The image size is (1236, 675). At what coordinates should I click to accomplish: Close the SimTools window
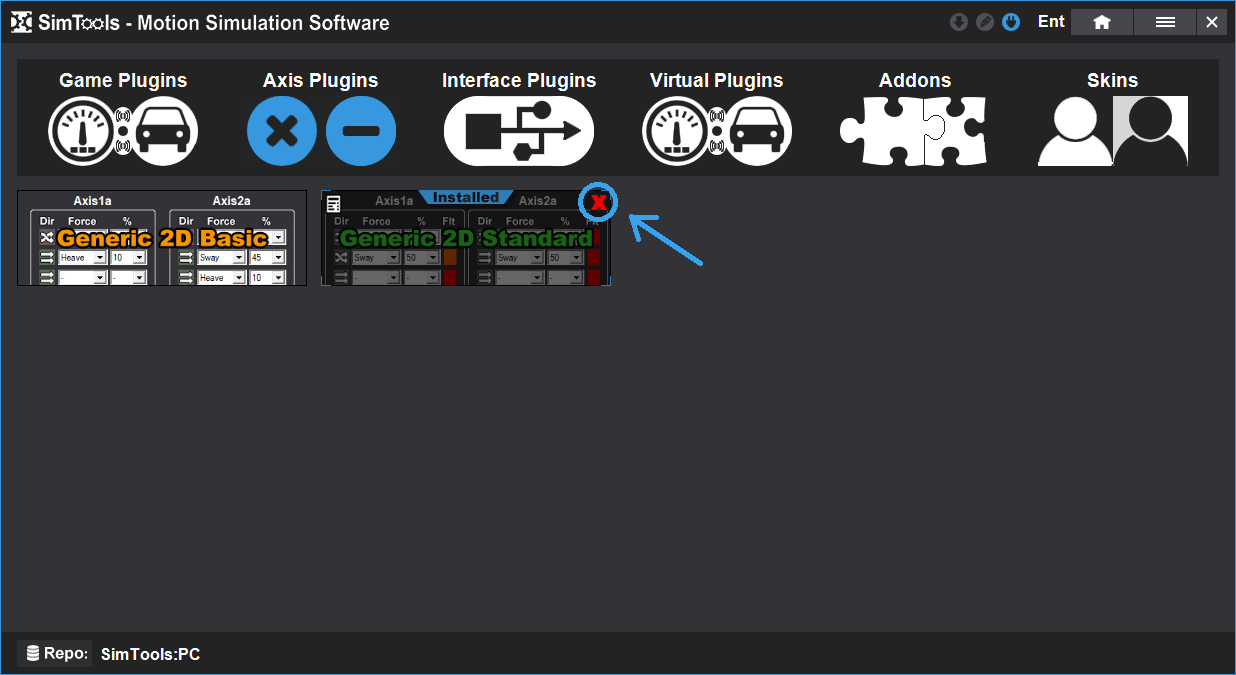(x=1212, y=22)
